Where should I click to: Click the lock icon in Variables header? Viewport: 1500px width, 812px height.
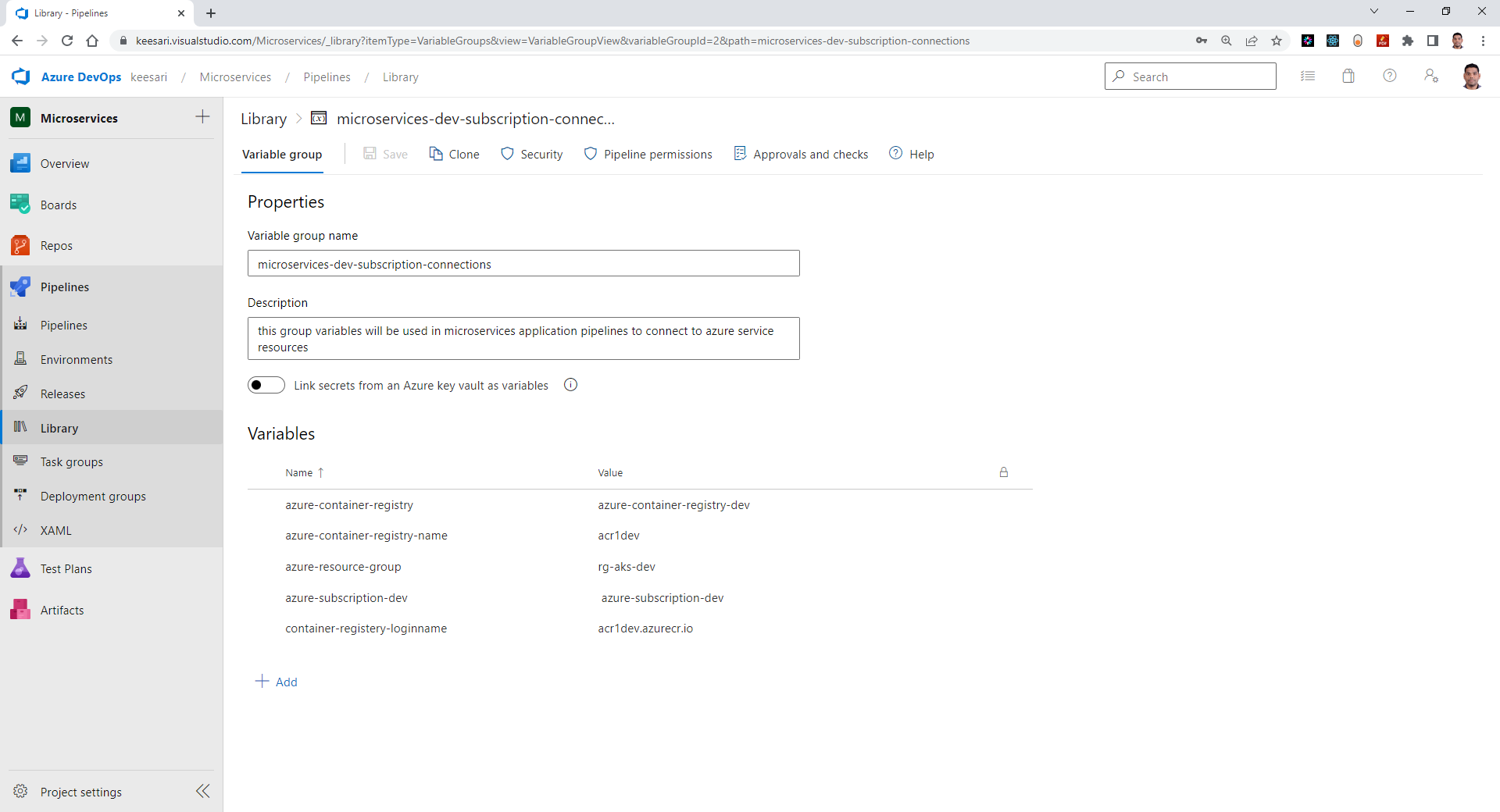click(1004, 472)
